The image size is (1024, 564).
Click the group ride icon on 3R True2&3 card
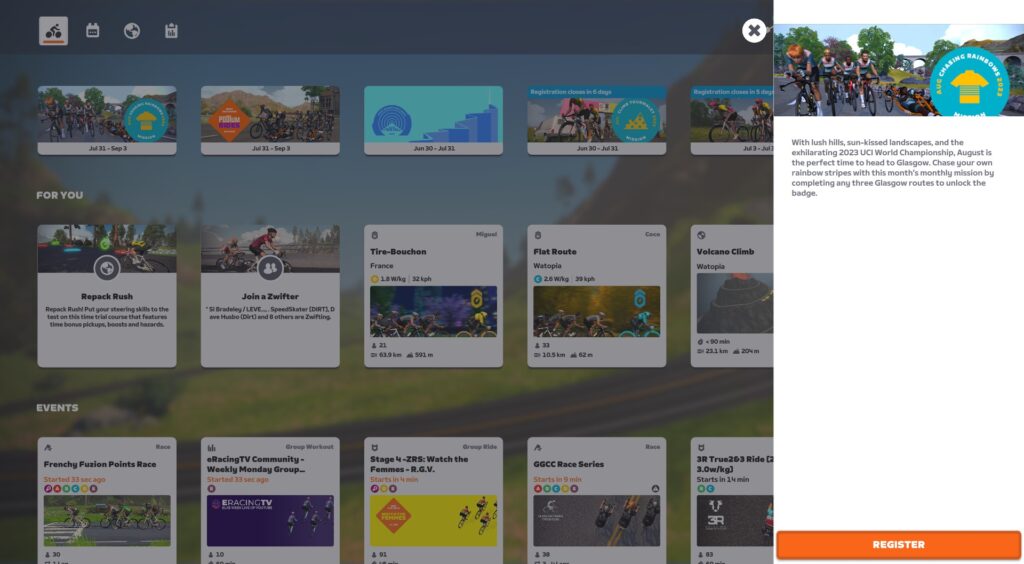pos(701,448)
